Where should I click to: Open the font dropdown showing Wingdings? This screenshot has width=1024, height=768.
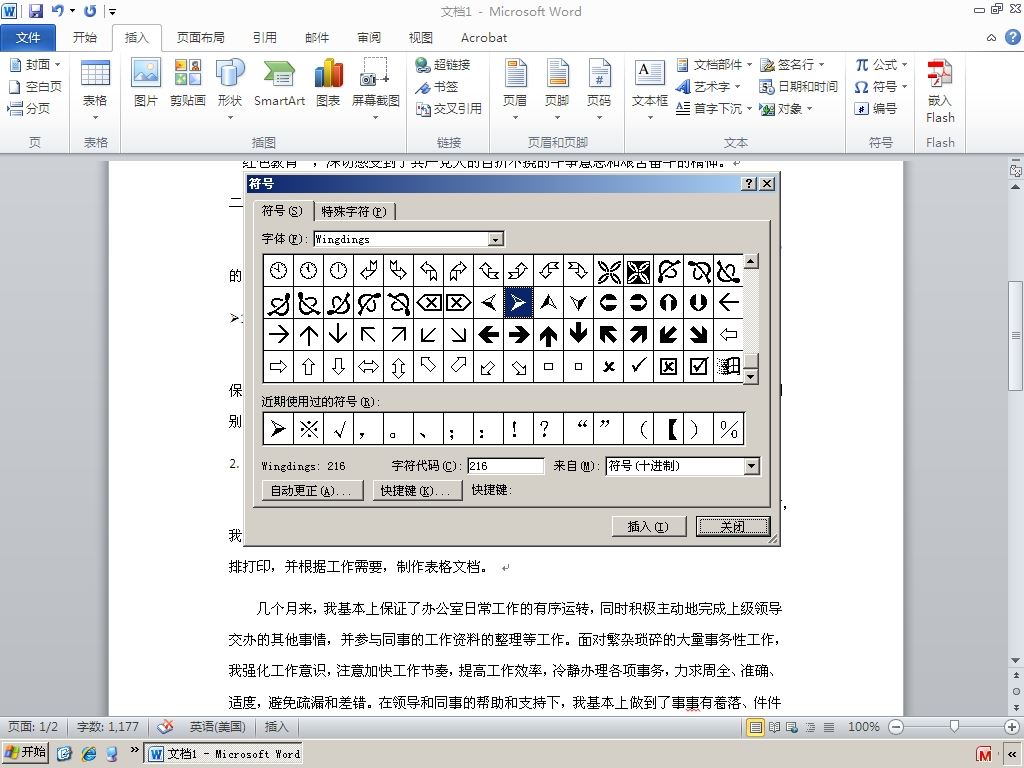click(x=496, y=239)
